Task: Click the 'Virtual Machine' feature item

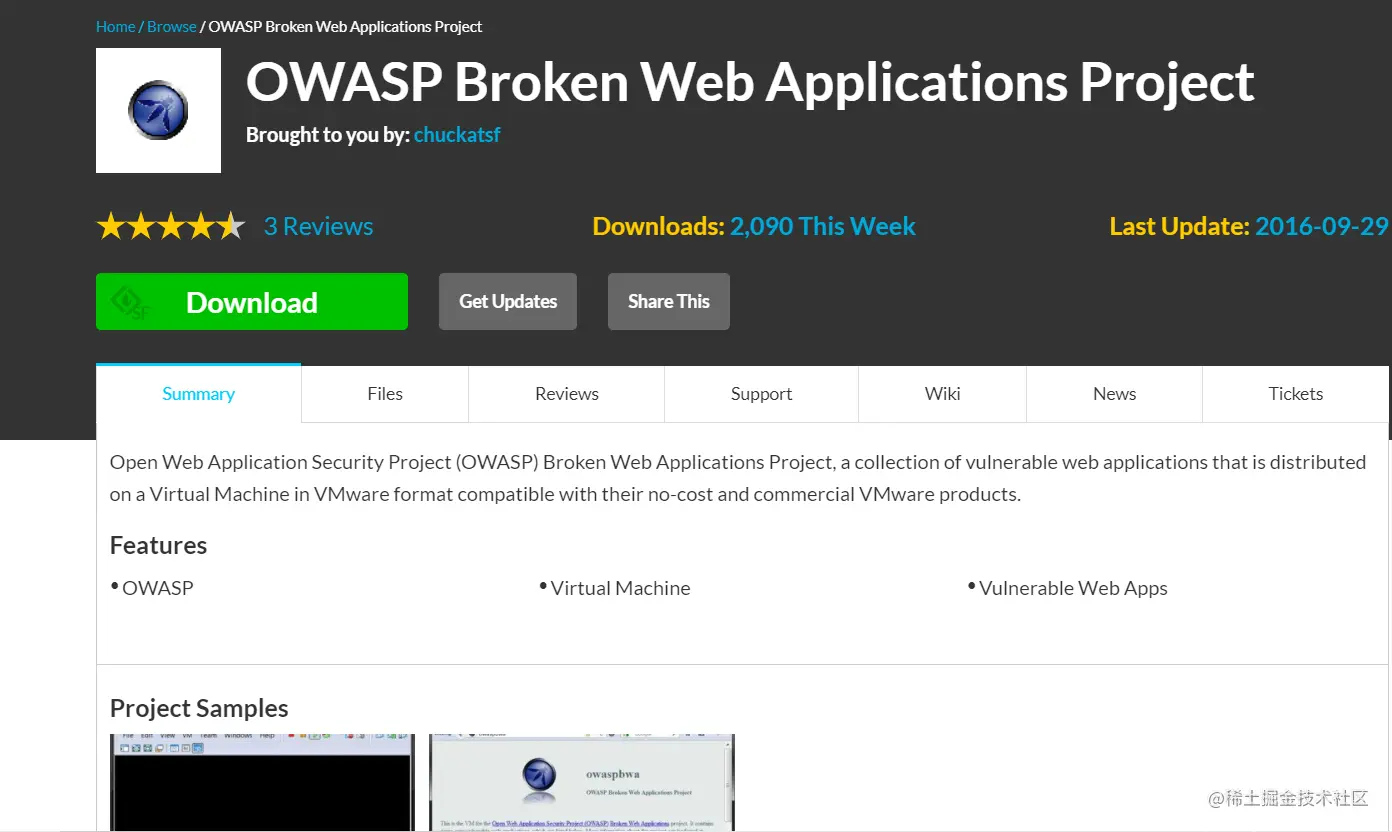Action: coord(620,588)
